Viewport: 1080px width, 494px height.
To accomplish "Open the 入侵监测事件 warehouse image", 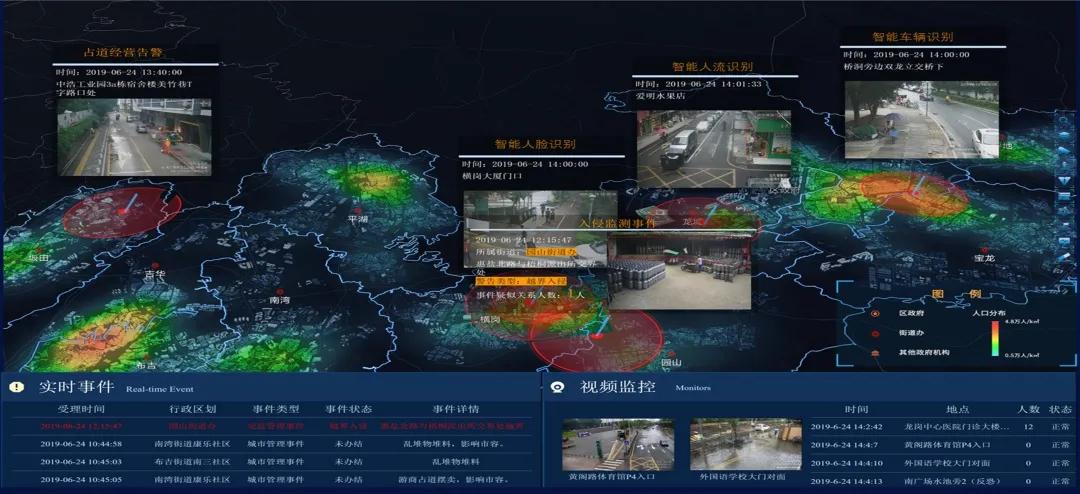I will coord(679,270).
